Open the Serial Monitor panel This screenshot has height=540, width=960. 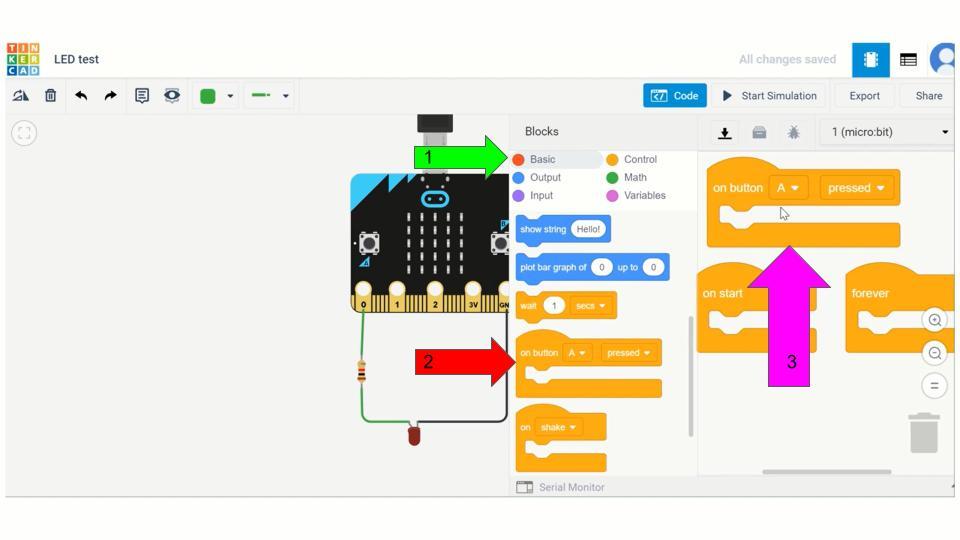[x=560, y=487]
